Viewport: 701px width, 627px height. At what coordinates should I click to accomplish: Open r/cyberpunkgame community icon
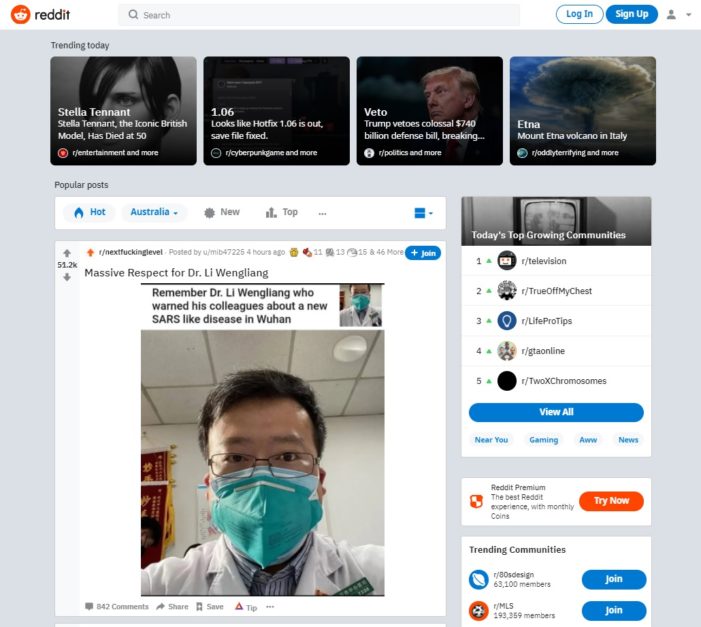216,153
